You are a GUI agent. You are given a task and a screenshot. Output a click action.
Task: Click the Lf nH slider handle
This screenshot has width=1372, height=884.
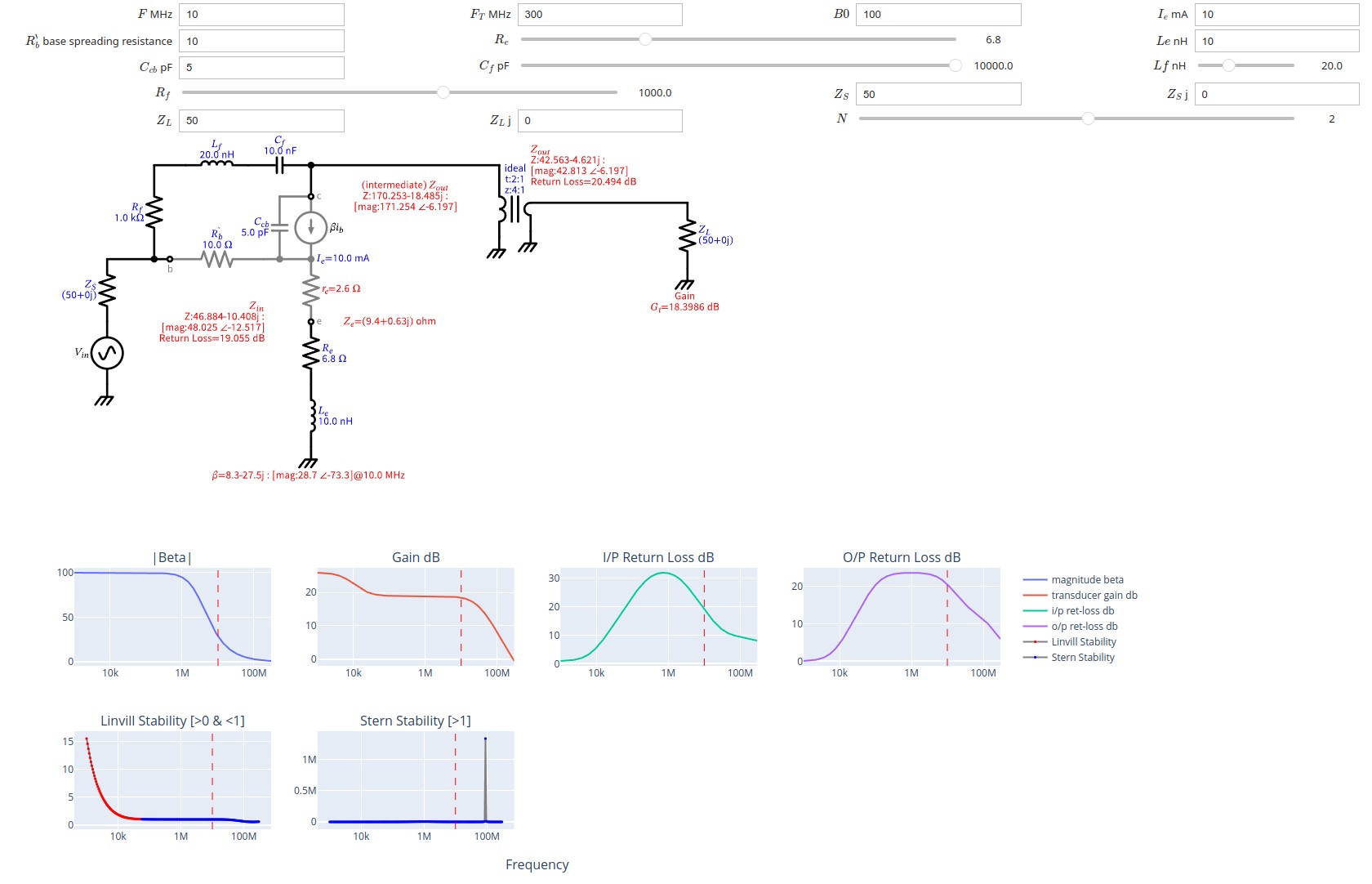[x=1228, y=65]
